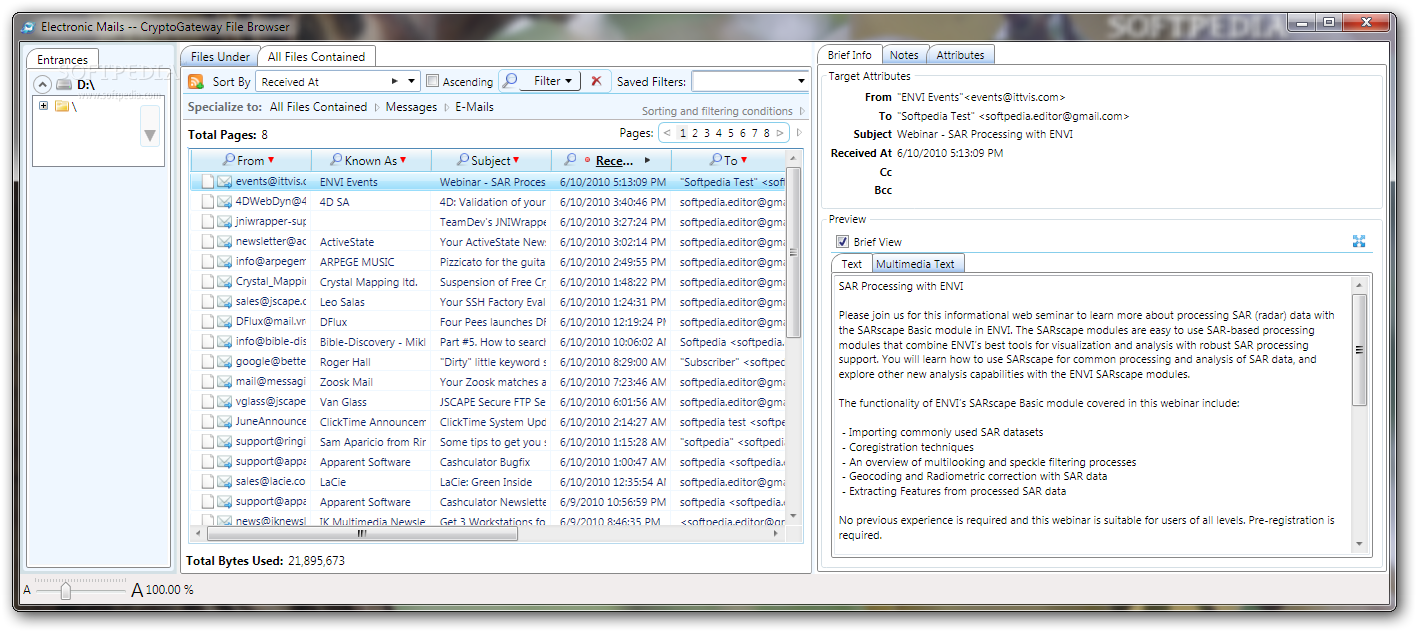The height and width of the screenshot is (632, 1417).
Task: Switch to the Multimedia Text tab
Action: tap(916, 264)
